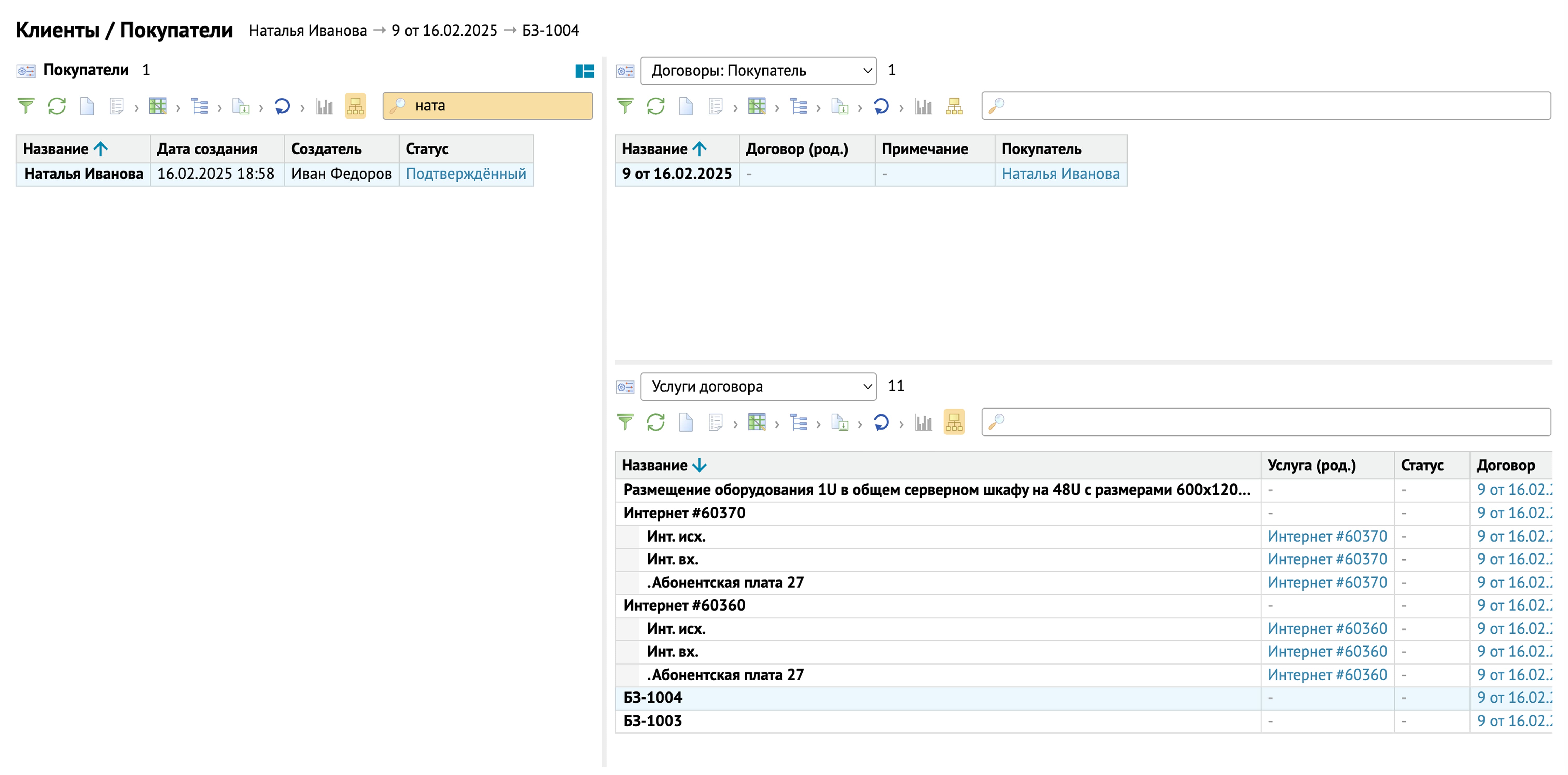Click tree structure icon in Договоры toolbar

(x=798, y=106)
